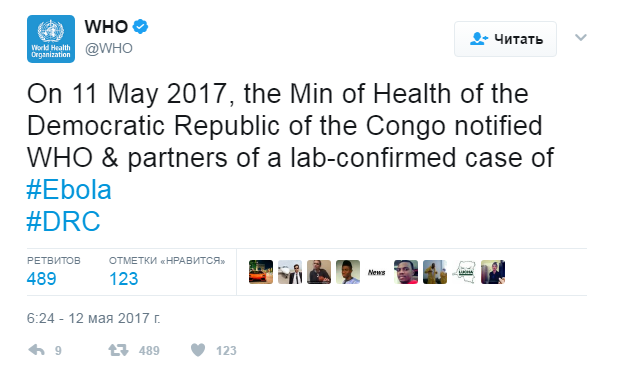Click the WHO profile avatar logo
Viewport: 619px width, 370px height.
coord(51,39)
